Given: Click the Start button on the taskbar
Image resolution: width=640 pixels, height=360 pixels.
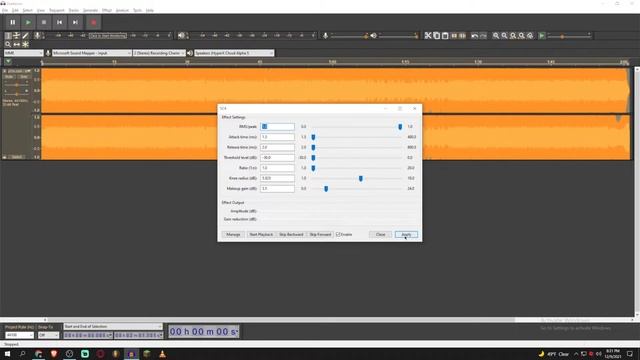Looking at the screenshot, I should coord(7,354).
